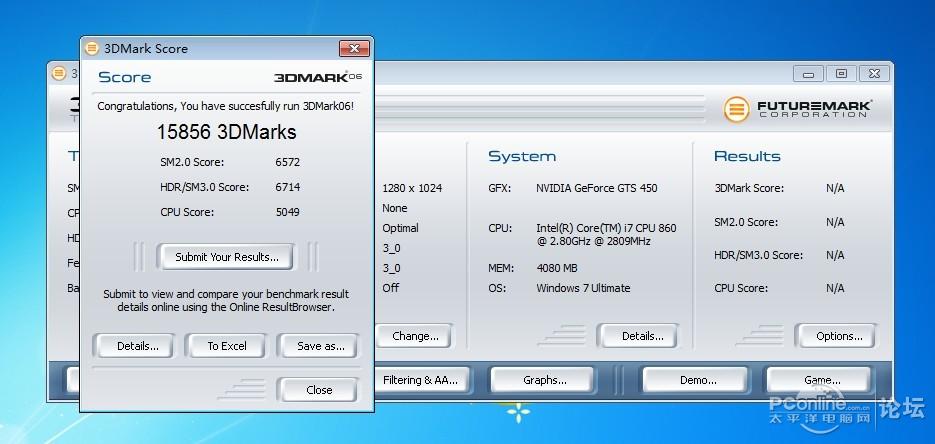This screenshot has width=935, height=444.
Task: Click the main window title bar icon
Action: 58,73
